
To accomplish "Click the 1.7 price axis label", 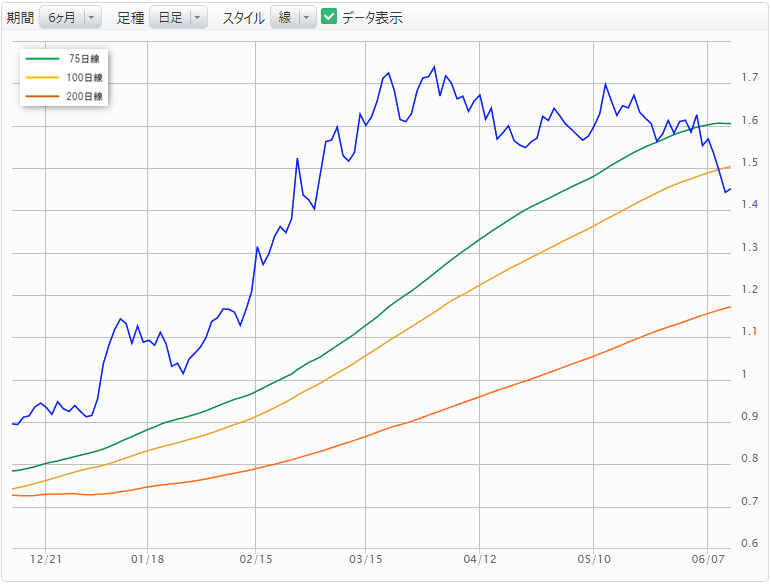I will [x=749, y=77].
